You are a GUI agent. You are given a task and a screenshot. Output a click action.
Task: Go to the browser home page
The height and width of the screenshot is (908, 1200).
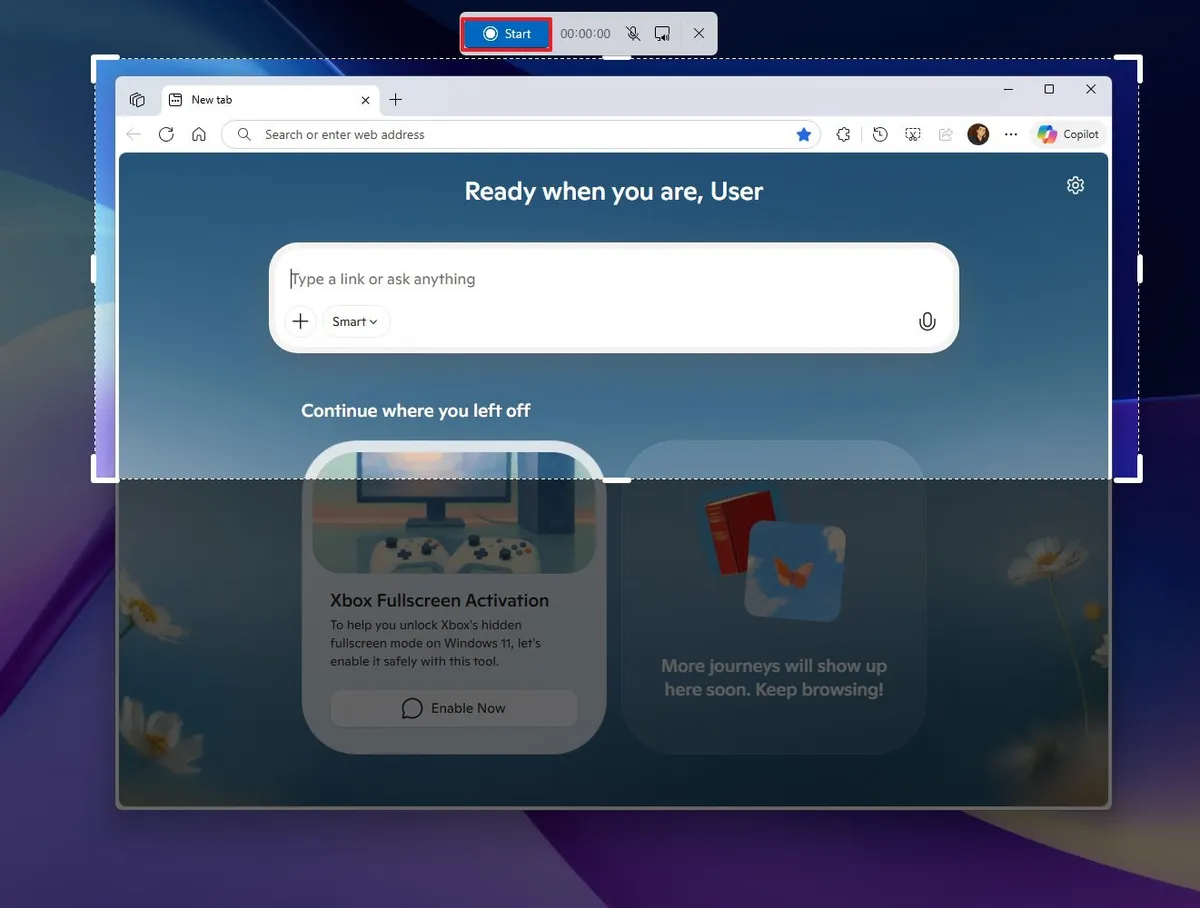tap(199, 133)
